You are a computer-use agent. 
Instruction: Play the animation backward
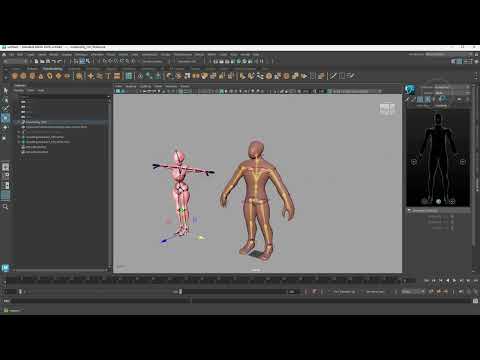pos(448,281)
